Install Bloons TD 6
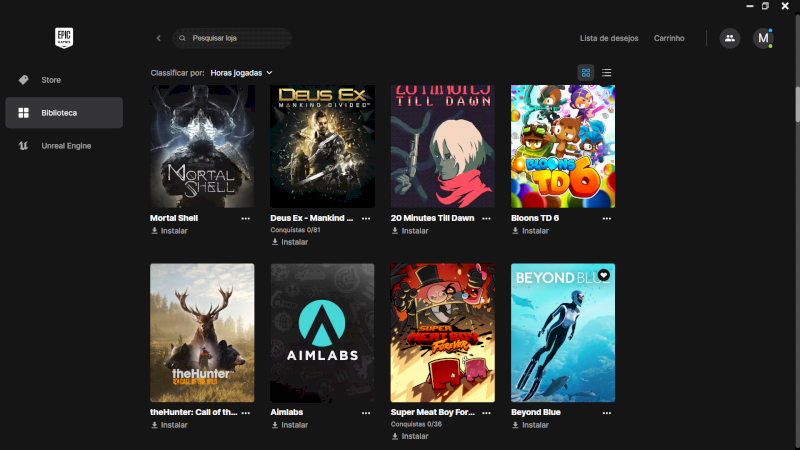 [531, 231]
